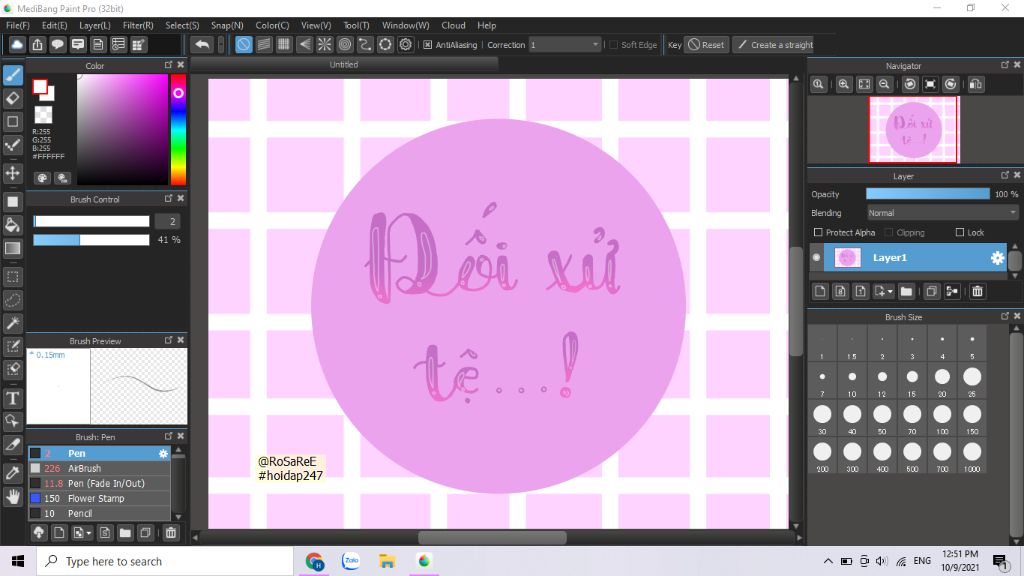Pop out the Navigator panel

1004,65
